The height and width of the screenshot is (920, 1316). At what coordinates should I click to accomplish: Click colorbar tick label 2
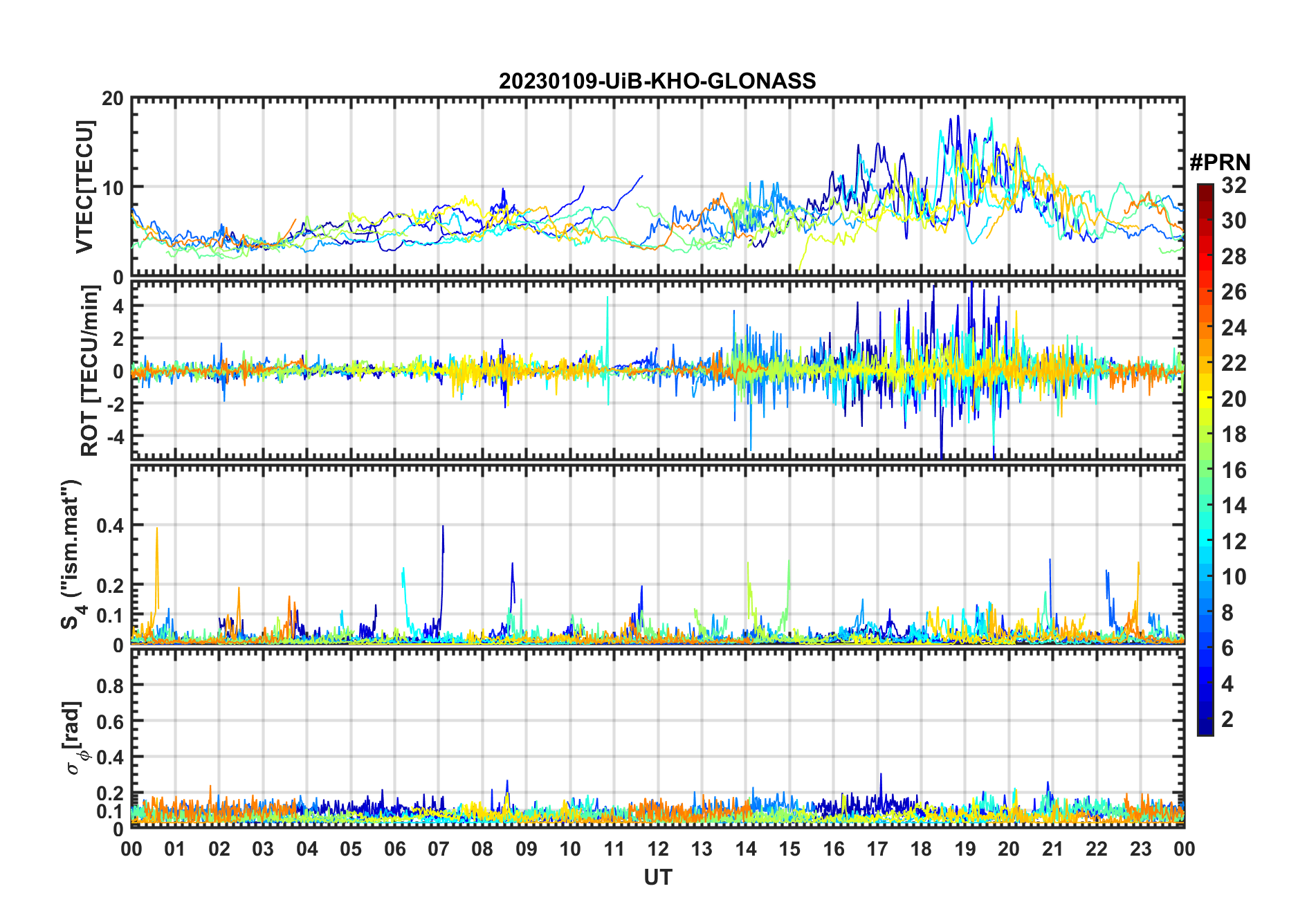click(1227, 719)
